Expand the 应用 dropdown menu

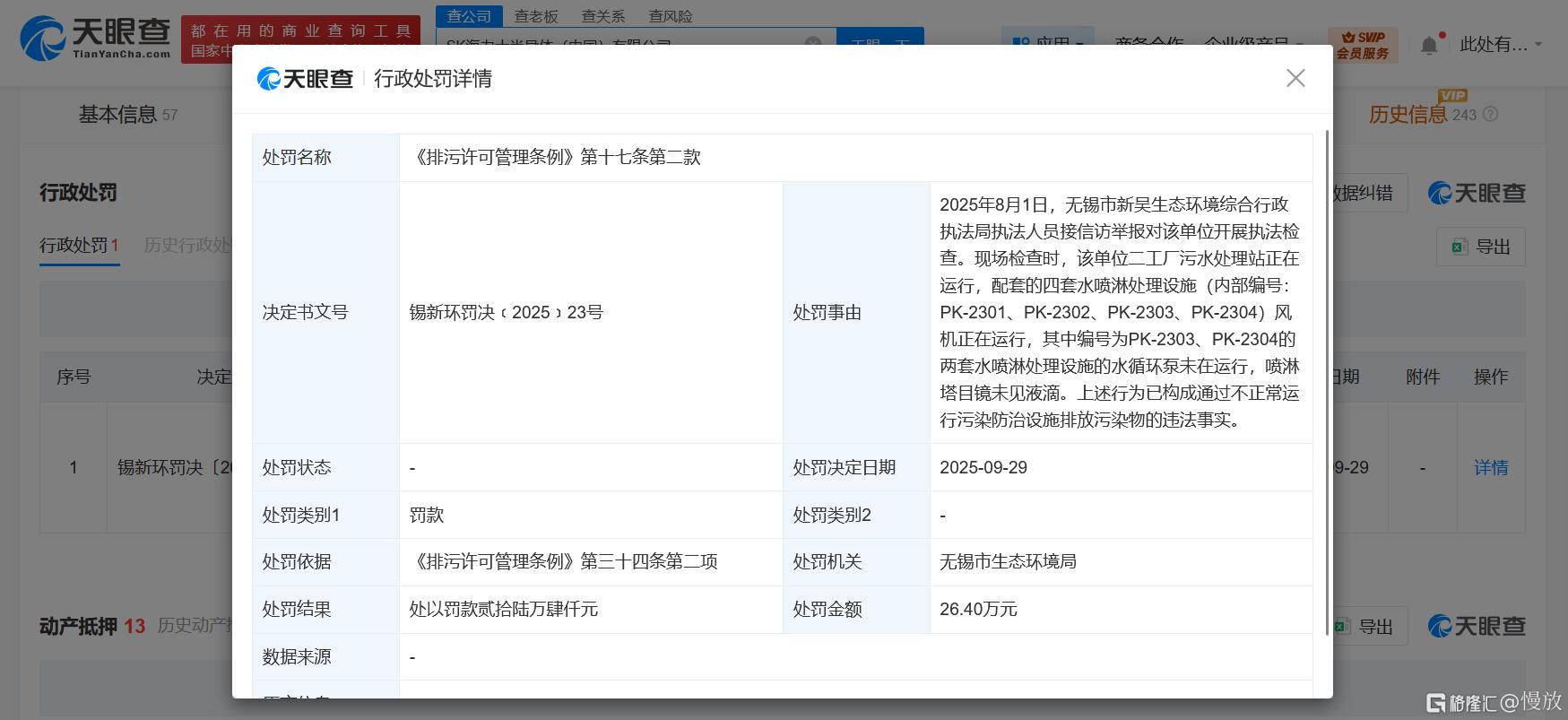click(1047, 41)
